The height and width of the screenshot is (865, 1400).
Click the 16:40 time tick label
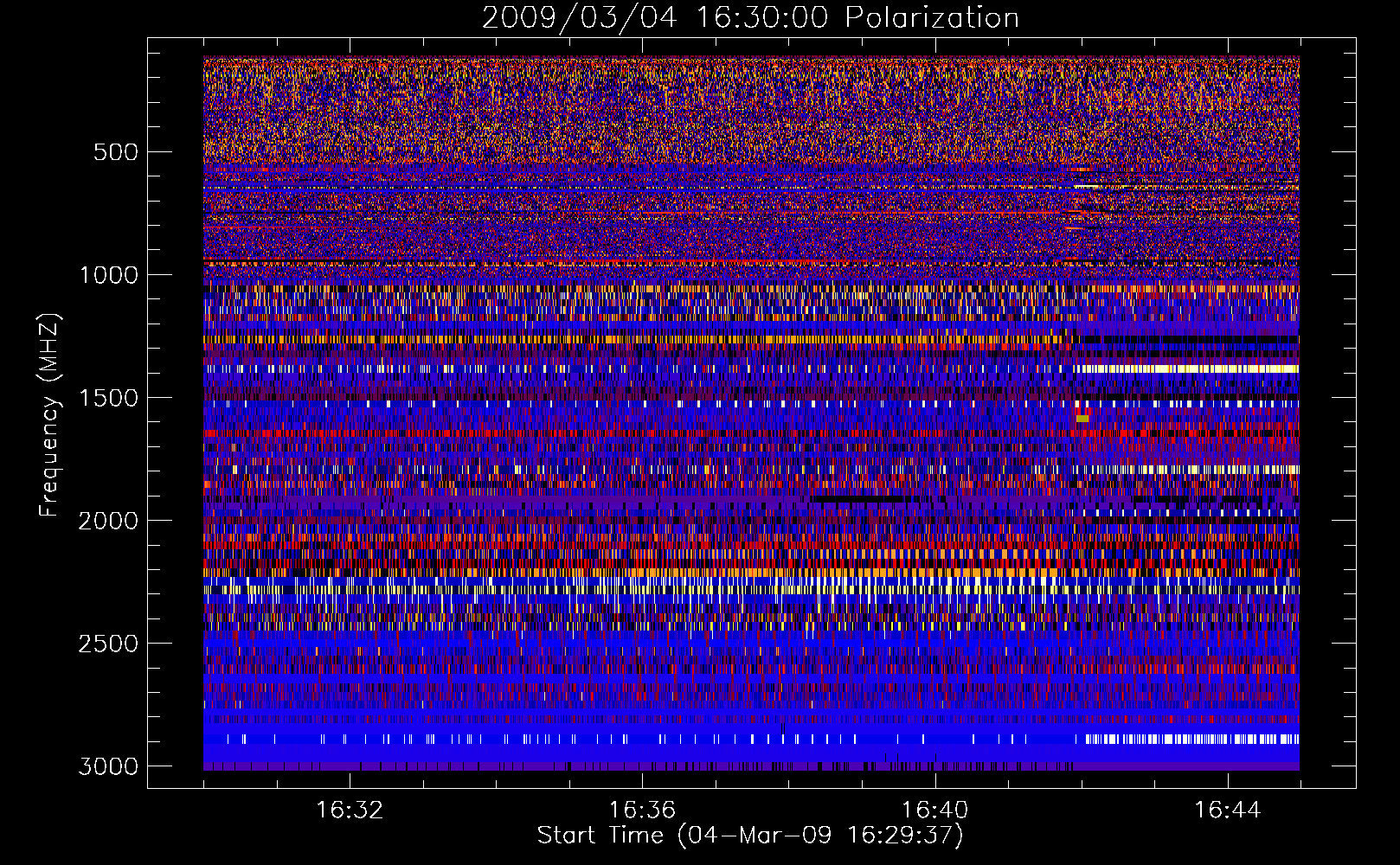(x=934, y=811)
